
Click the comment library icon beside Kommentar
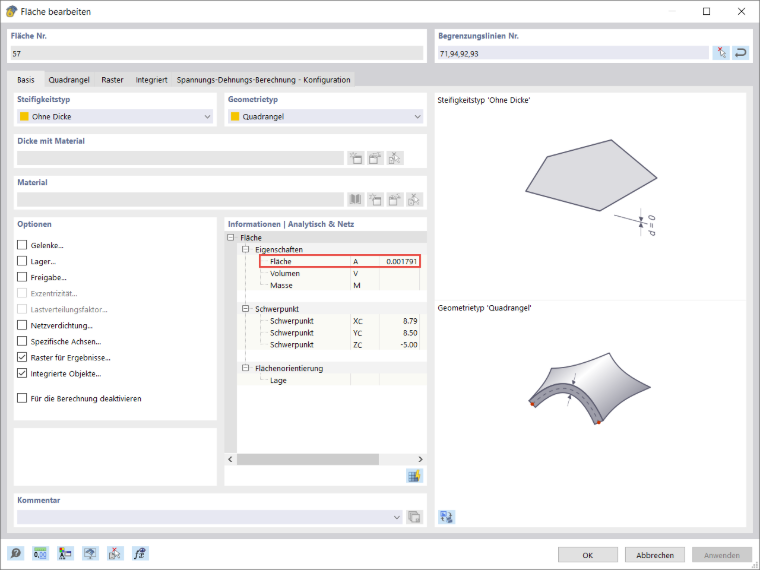[x=414, y=517]
